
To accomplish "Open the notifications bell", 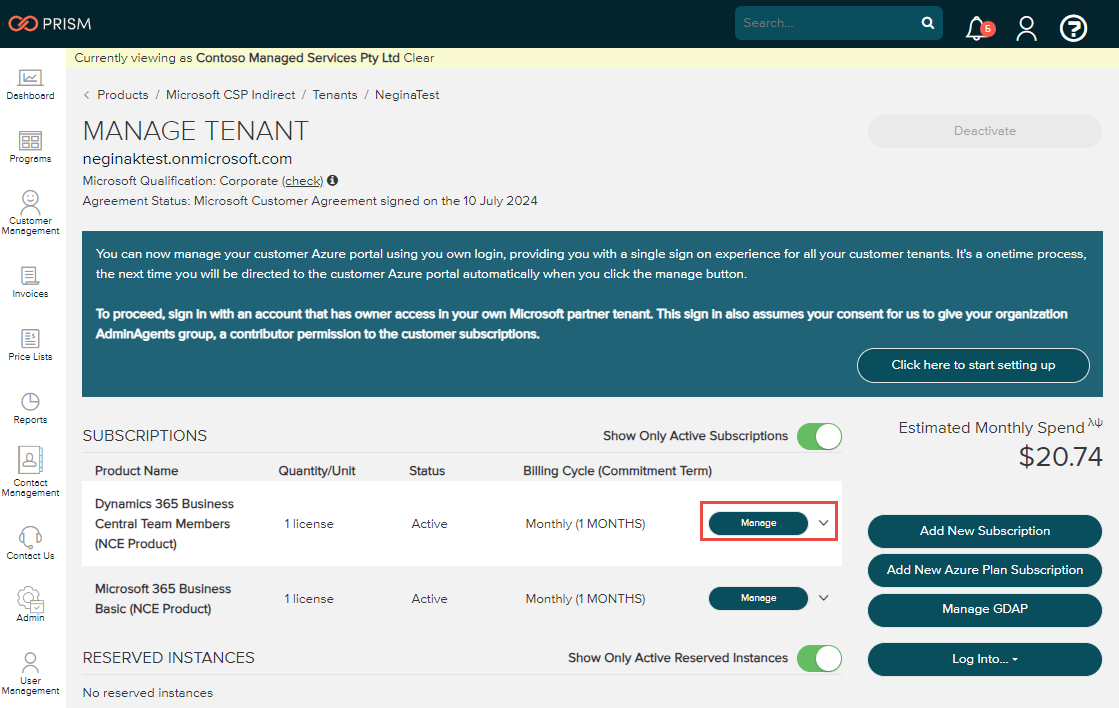I will [978, 29].
